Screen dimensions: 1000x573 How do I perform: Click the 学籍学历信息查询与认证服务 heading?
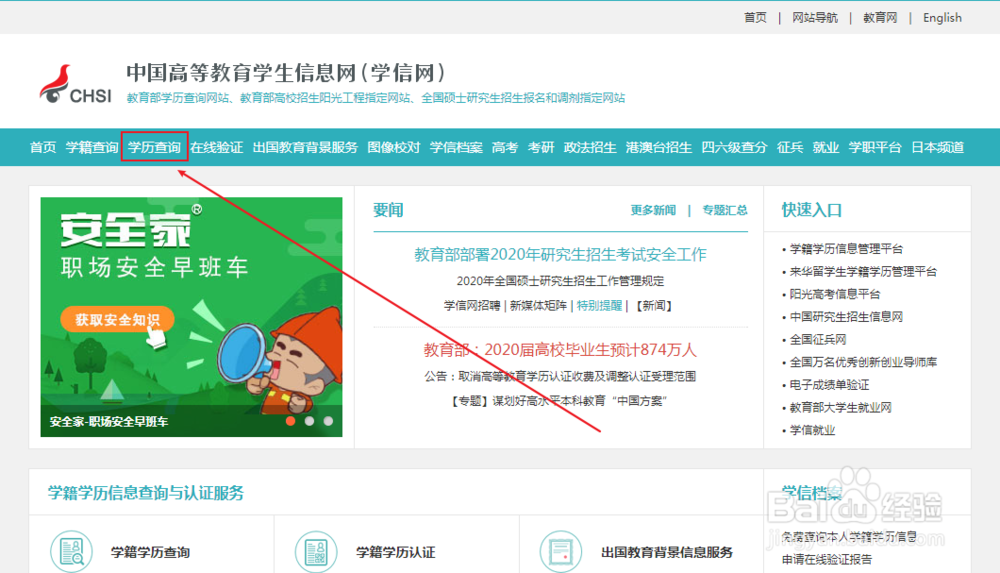[x=145, y=493]
